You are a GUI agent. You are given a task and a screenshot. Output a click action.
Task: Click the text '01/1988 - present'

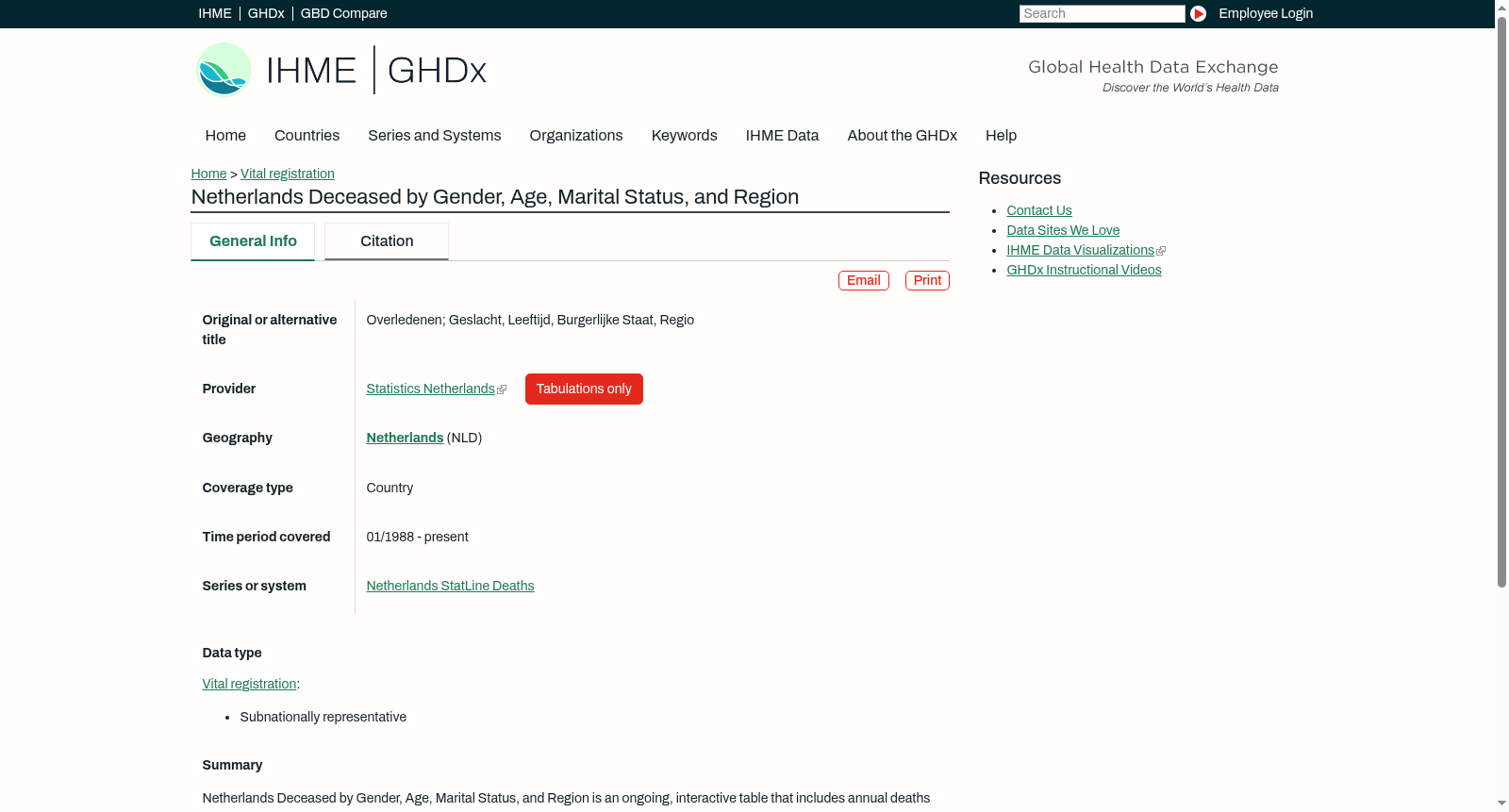click(x=417, y=537)
